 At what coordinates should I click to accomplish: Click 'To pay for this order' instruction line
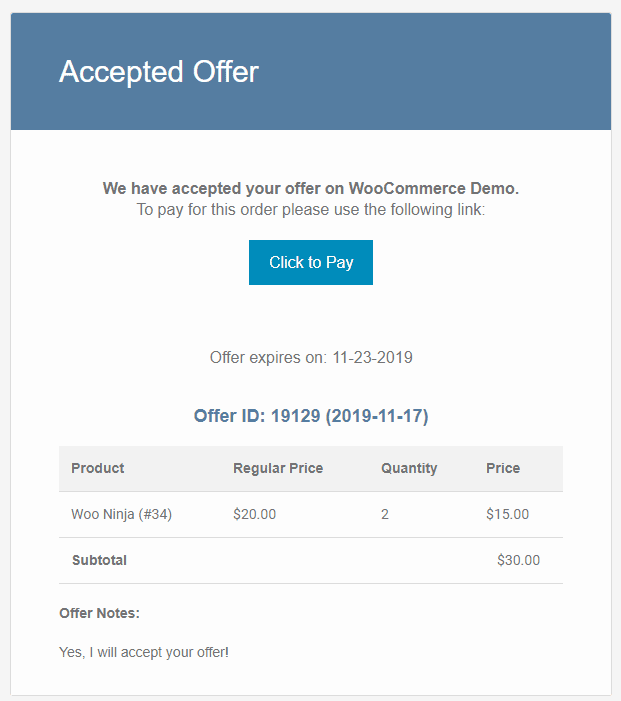[x=311, y=210]
